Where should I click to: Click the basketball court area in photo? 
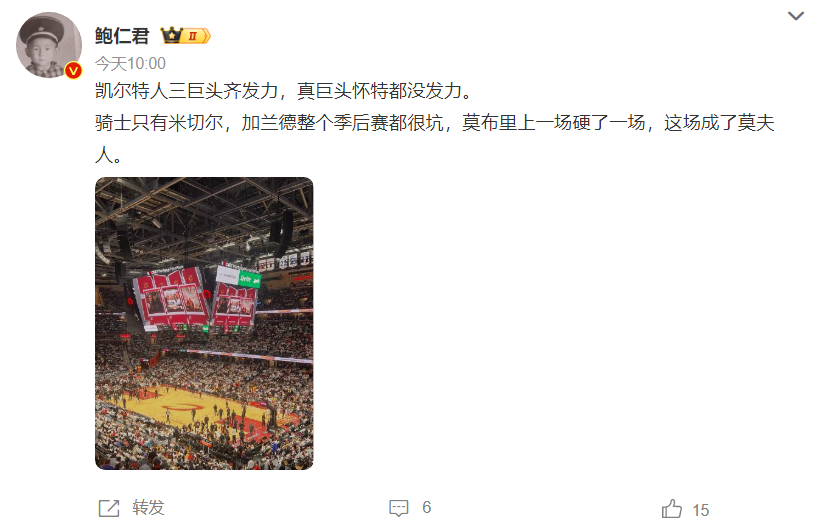click(196, 411)
